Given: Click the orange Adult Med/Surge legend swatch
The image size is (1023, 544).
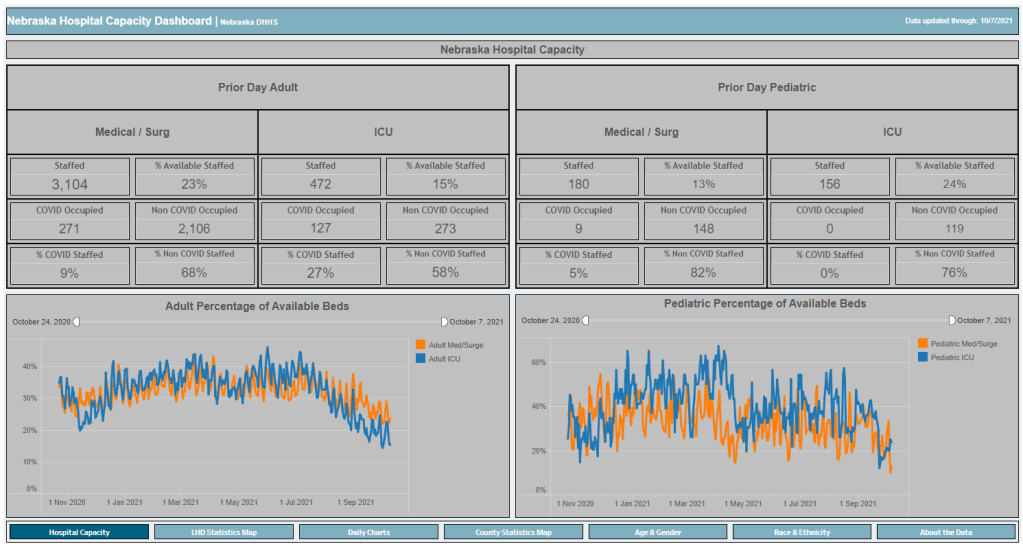Looking at the screenshot, I should click(420, 344).
